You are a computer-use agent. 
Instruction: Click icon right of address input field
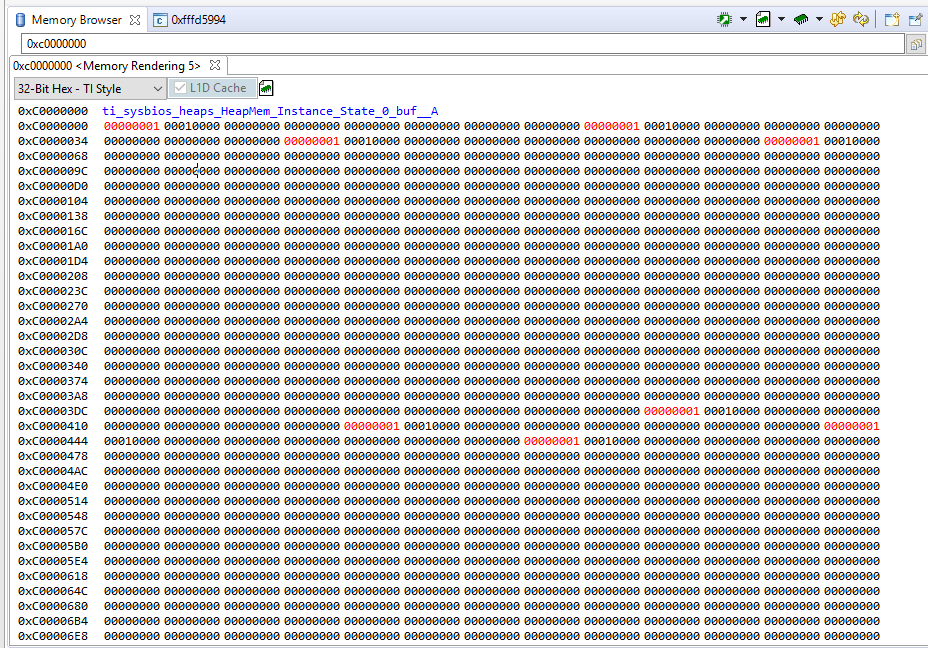click(916, 44)
